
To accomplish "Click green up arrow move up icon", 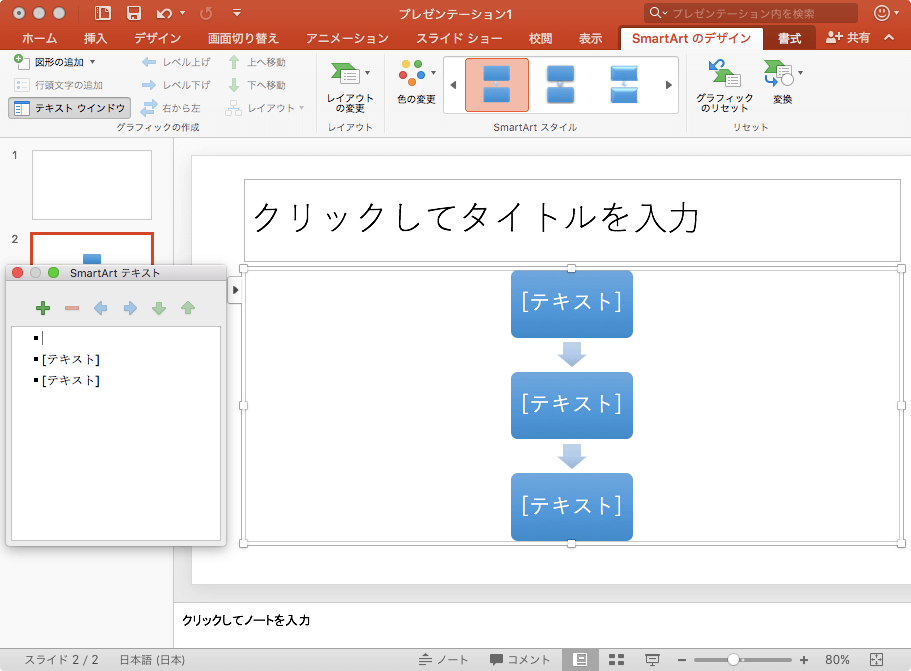I will 188,308.
